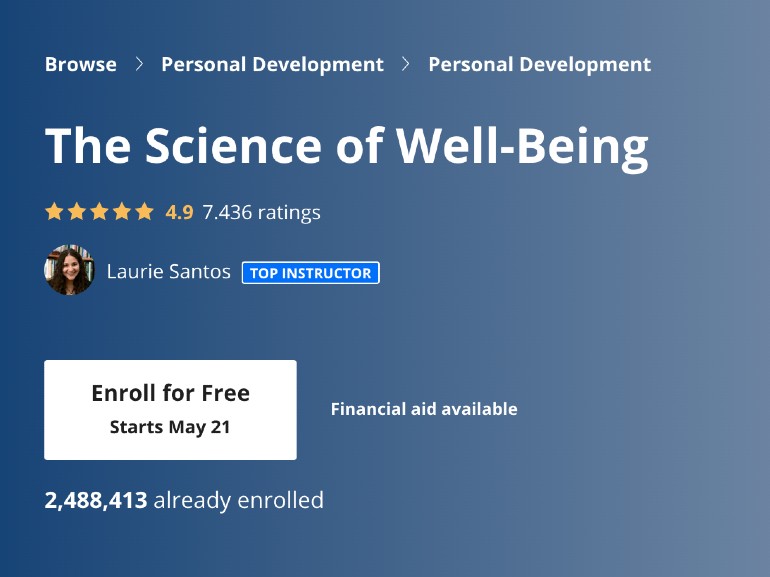770x577 pixels.
Task: Click the third rating star
Action: point(99,212)
